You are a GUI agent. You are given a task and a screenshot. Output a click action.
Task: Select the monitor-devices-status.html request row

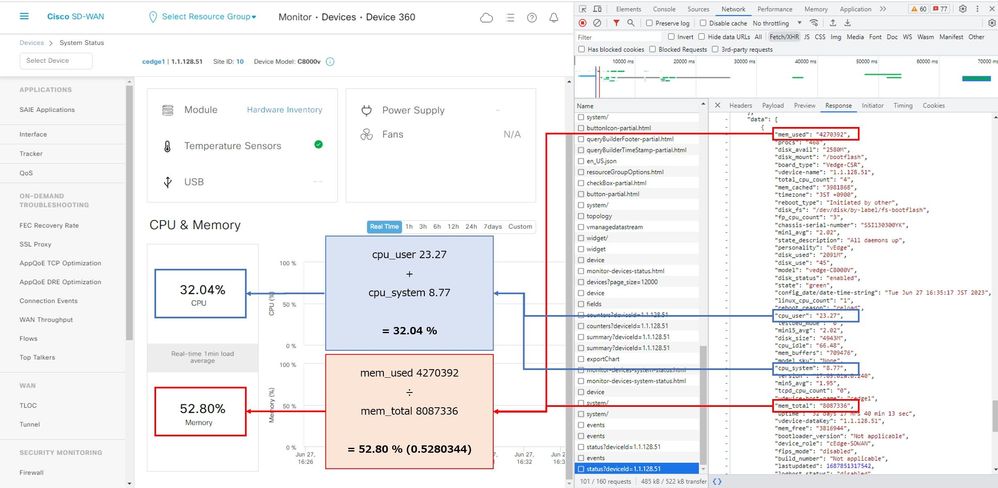click(636, 271)
